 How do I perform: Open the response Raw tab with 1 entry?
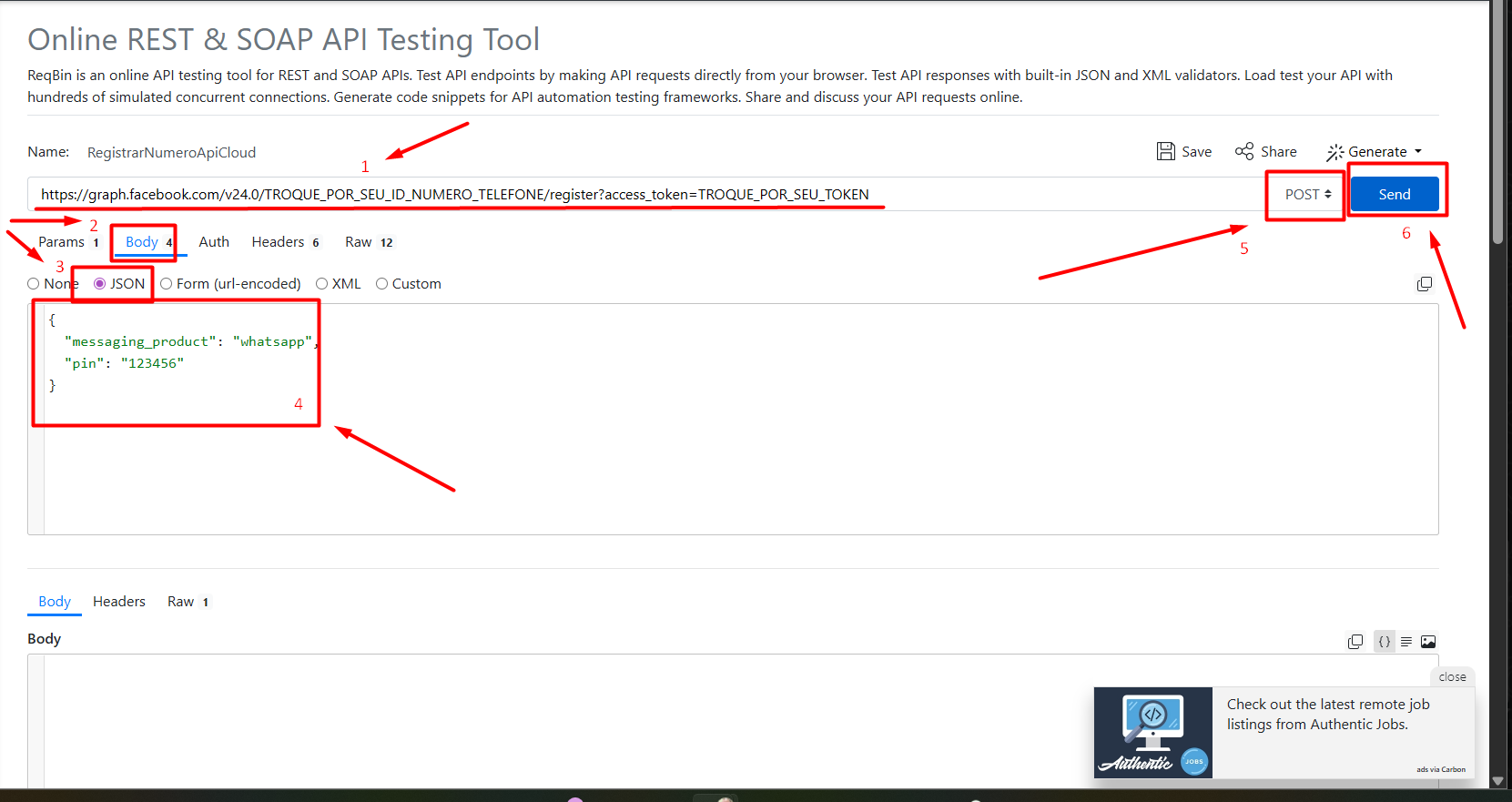click(188, 602)
